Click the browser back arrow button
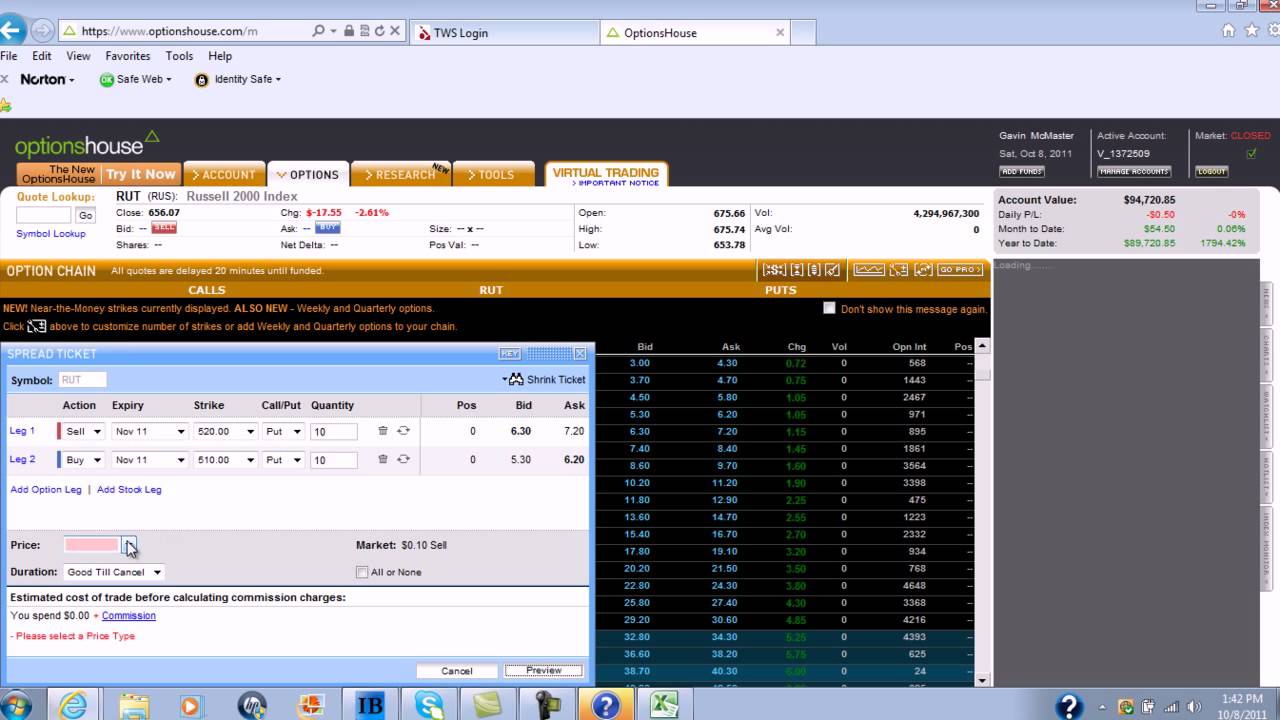This screenshot has width=1280, height=720. pyautogui.click(x=10, y=30)
